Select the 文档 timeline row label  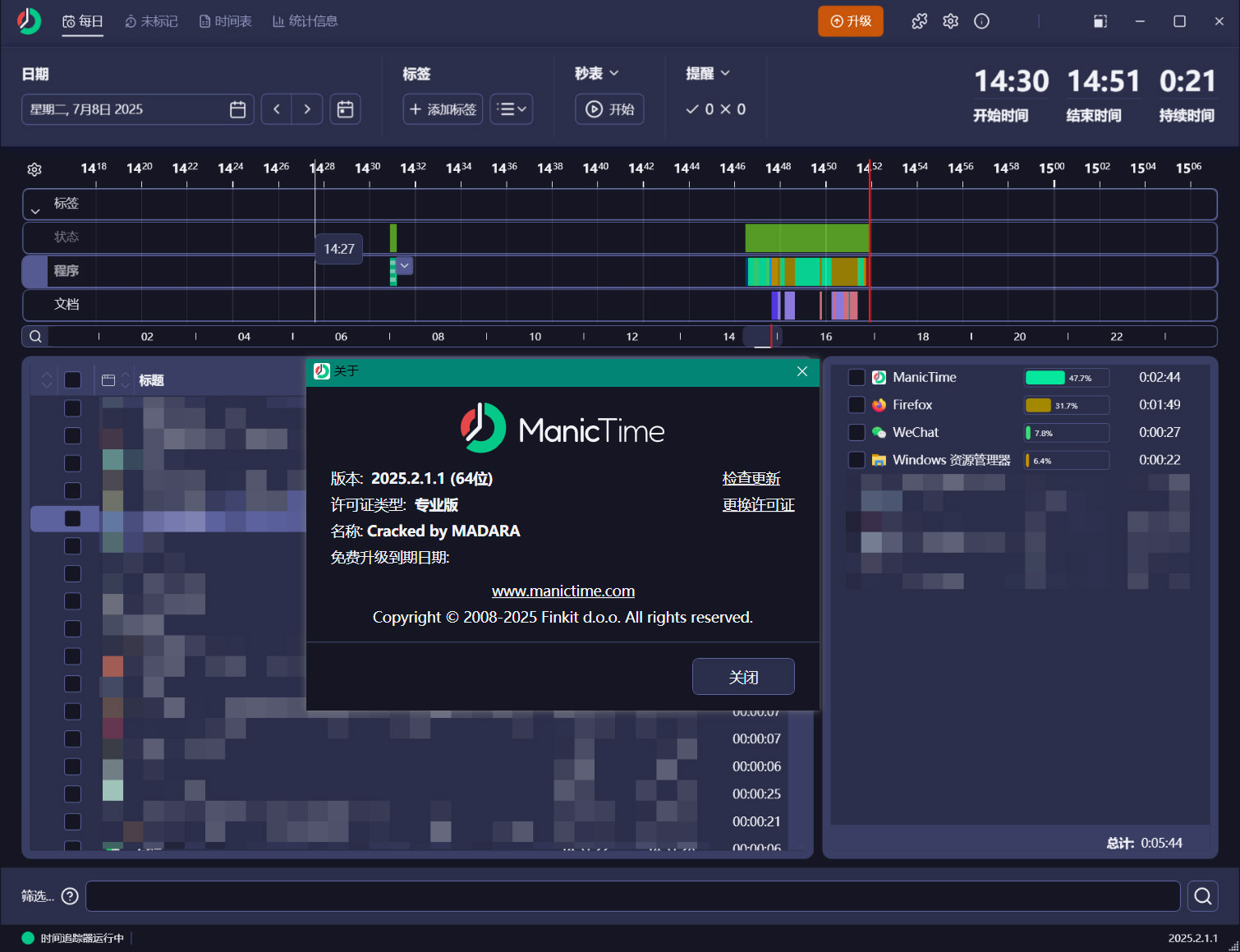click(67, 305)
